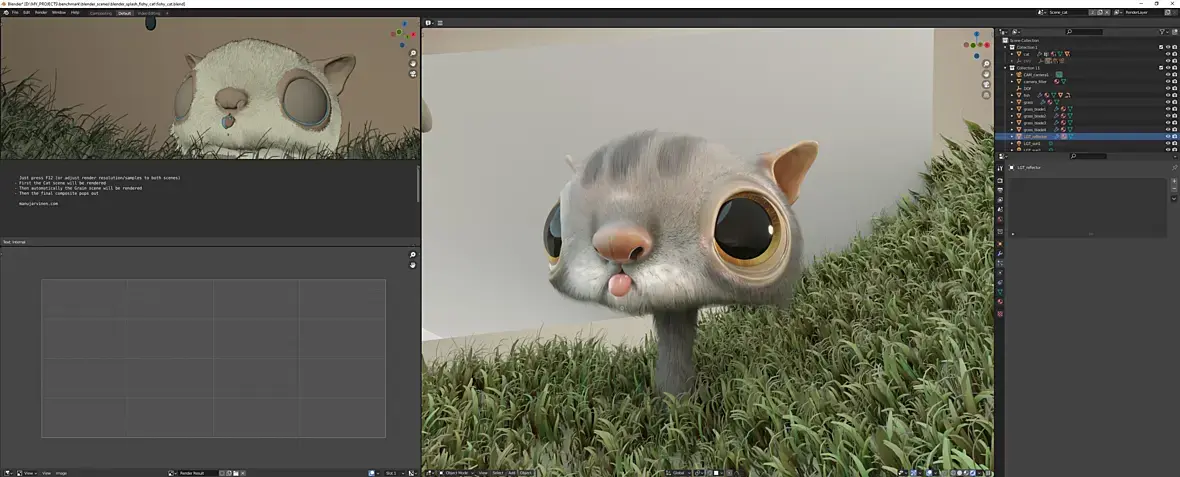Disable rendering of camera_filter via camera icon
1180x477 pixels.
coord(1175,81)
